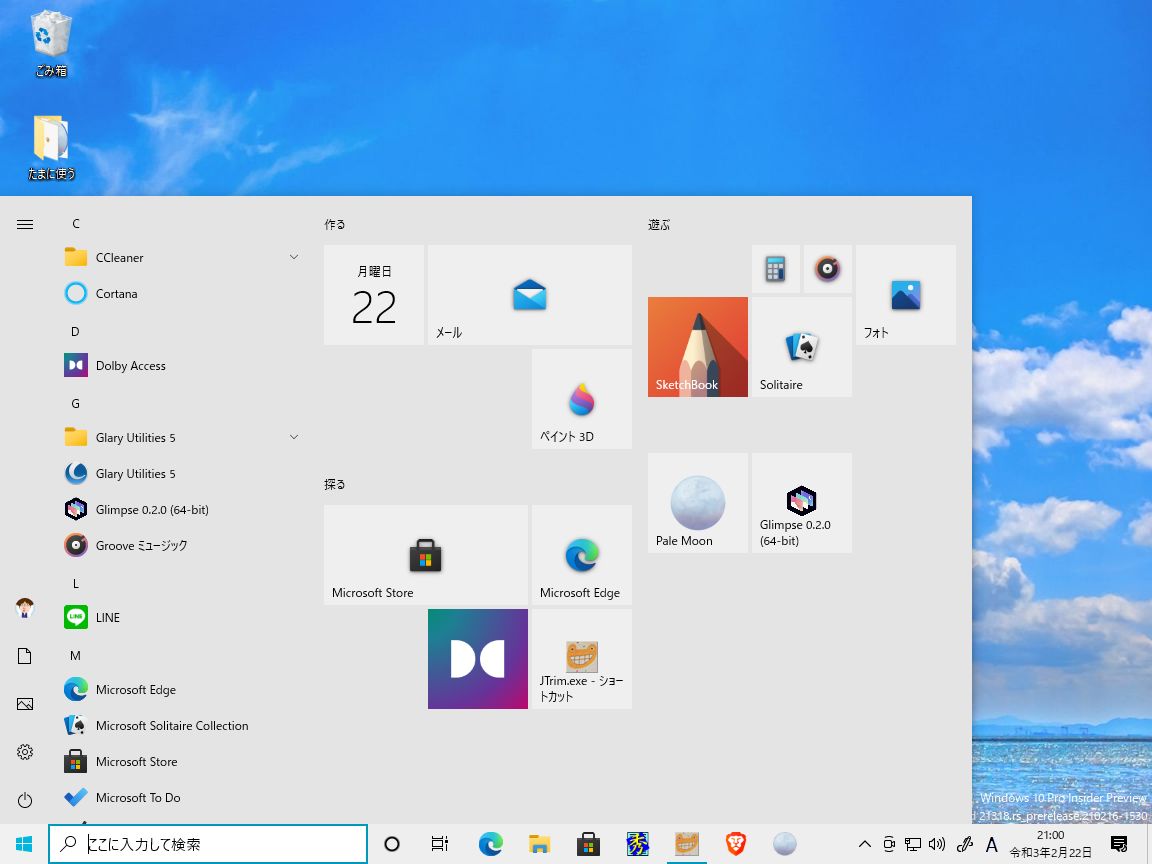Open the Glimpse 0.2.0 (64-bit) tile
Image resolution: width=1152 pixels, height=864 pixels.
pyautogui.click(x=802, y=503)
